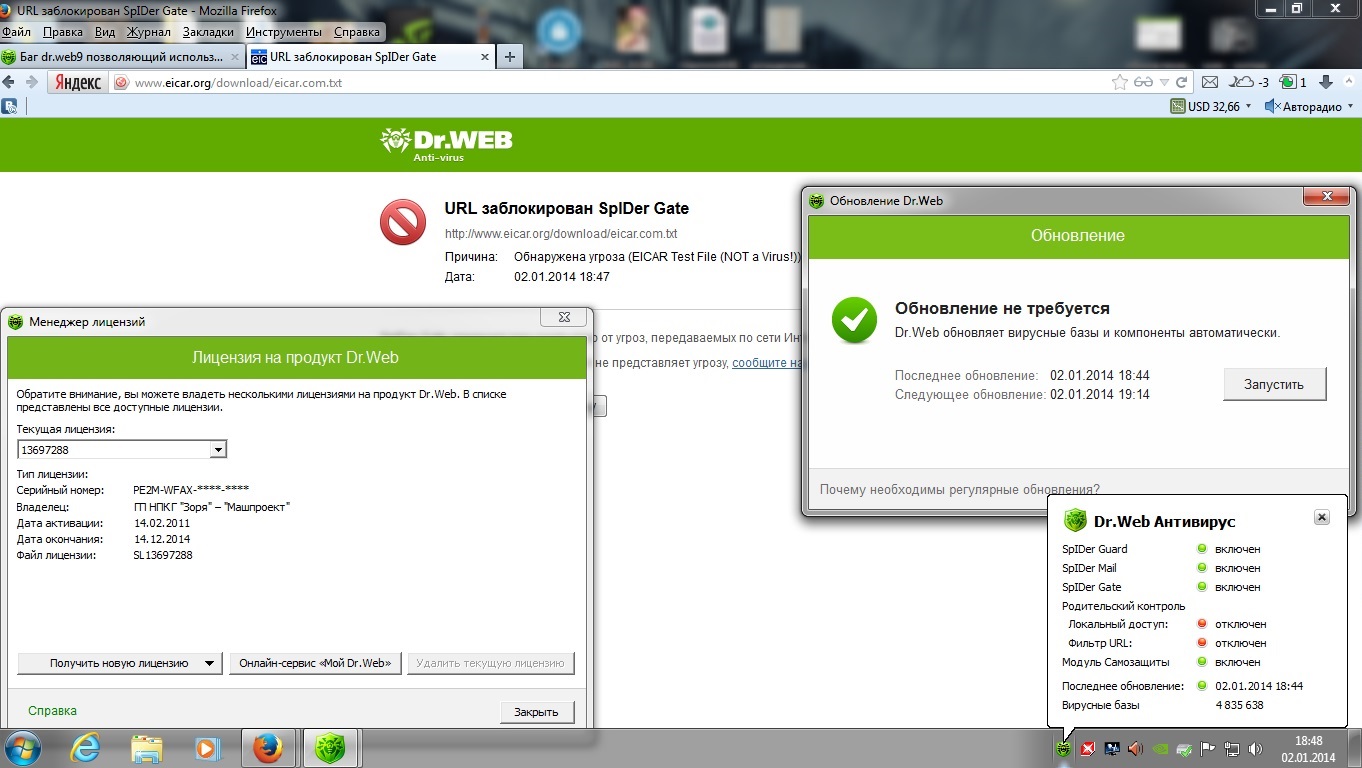The width and height of the screenshot is (1362, 768).
Task: Click the Авторадио muted speaker icon
Action: 1272,106
